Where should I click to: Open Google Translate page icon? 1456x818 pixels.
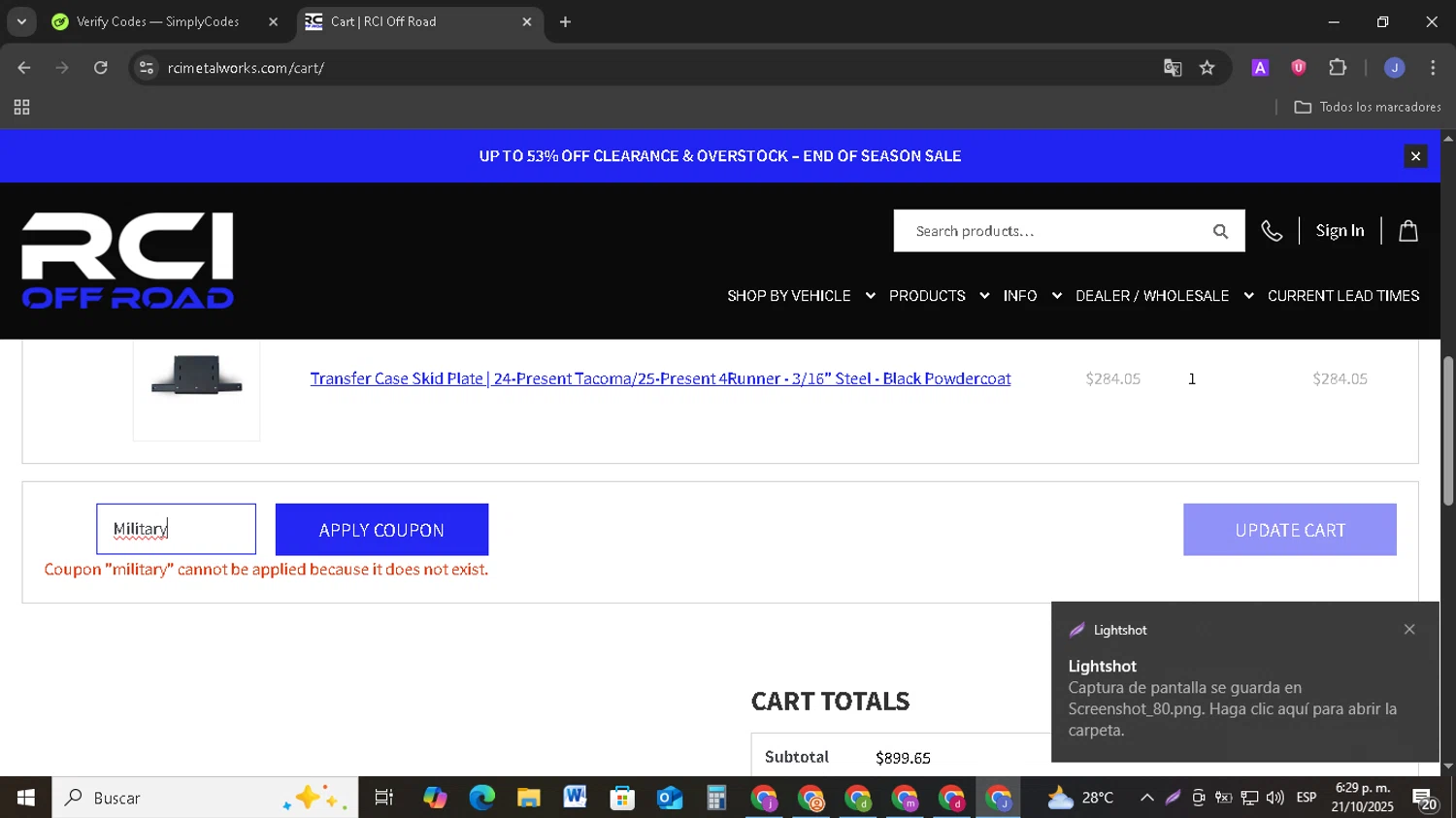tap(1173, 68)
